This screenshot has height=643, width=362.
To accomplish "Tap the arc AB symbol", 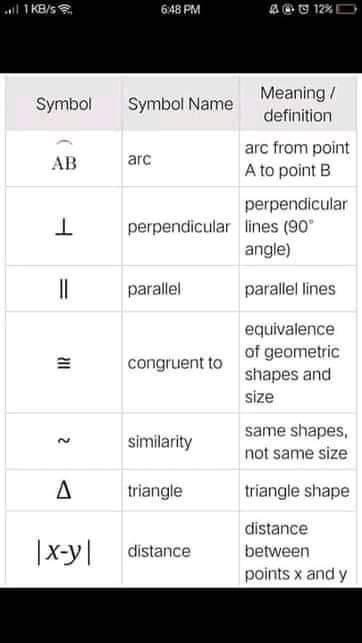I will (x=64, y=159).
